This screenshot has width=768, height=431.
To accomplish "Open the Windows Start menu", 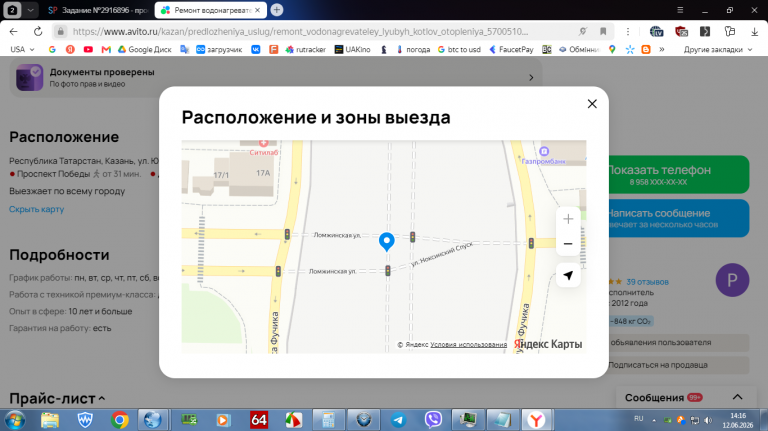I will [15, 420].
